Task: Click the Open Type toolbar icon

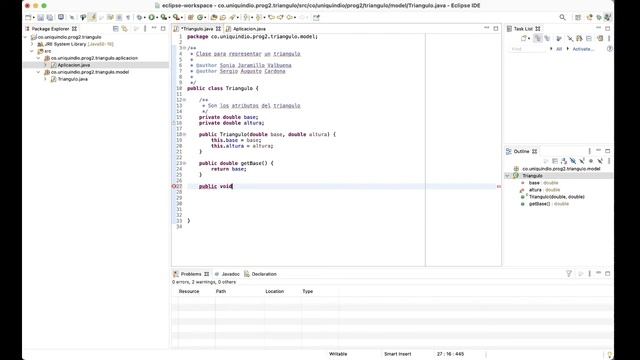Action: (x=214, y=18)
